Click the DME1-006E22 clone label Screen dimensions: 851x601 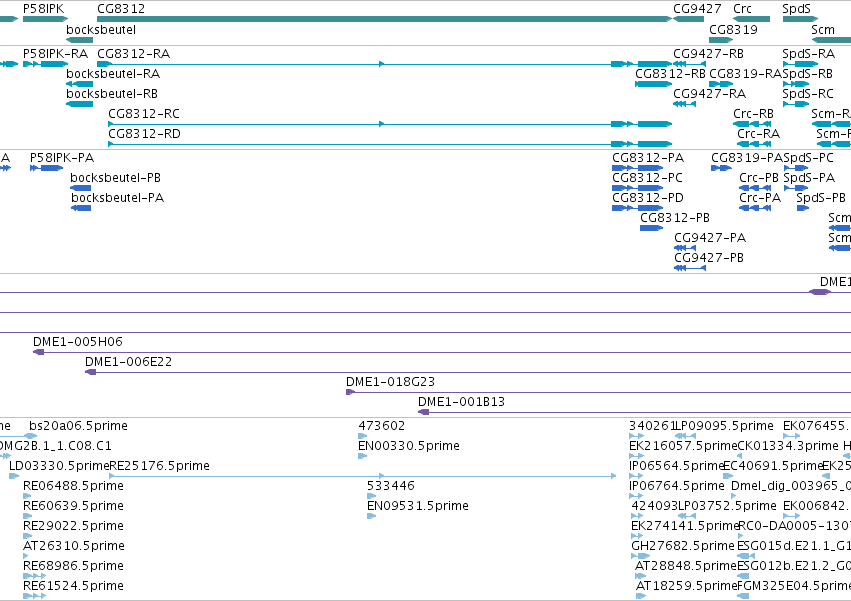(x=128, y=362)
